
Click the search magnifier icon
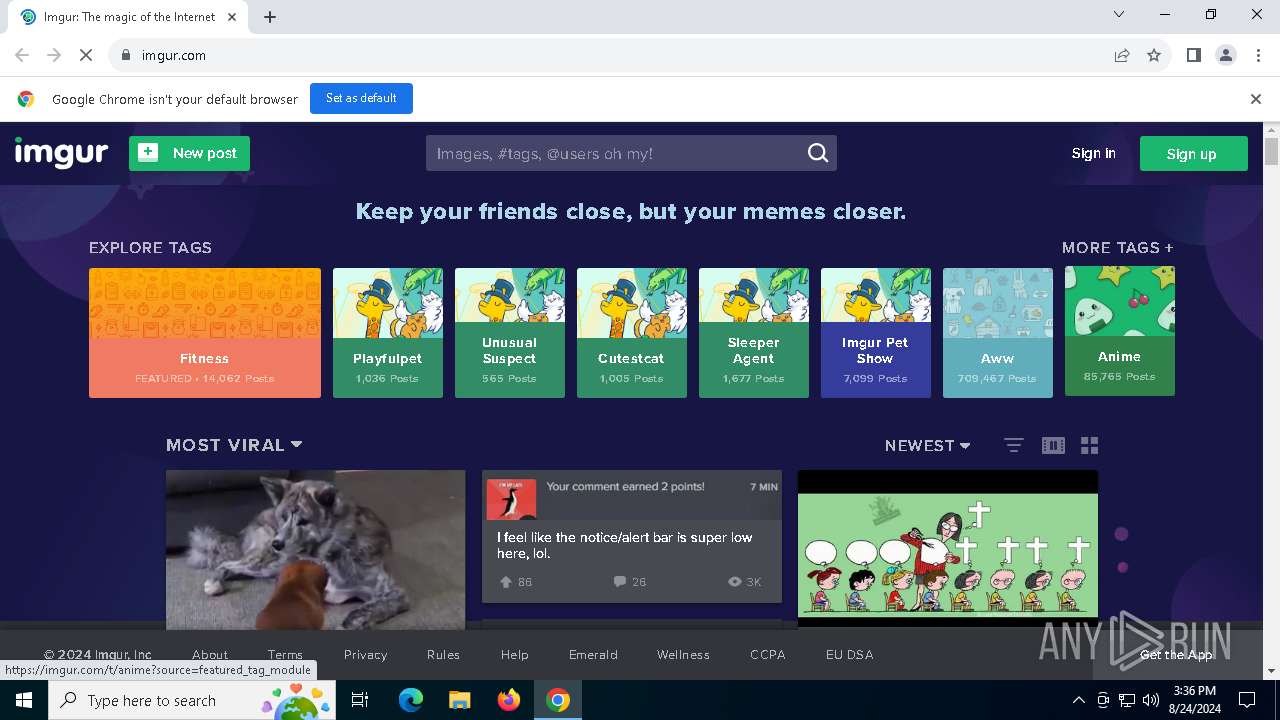pyautogui.click(x=818, y=153)
